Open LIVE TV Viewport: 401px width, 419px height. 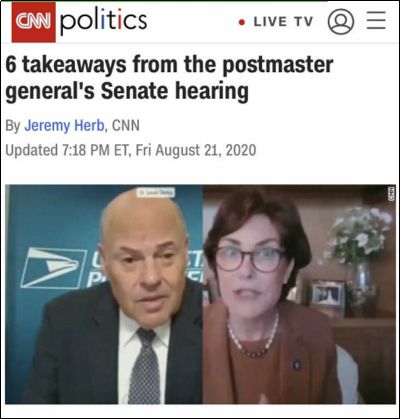283,22
